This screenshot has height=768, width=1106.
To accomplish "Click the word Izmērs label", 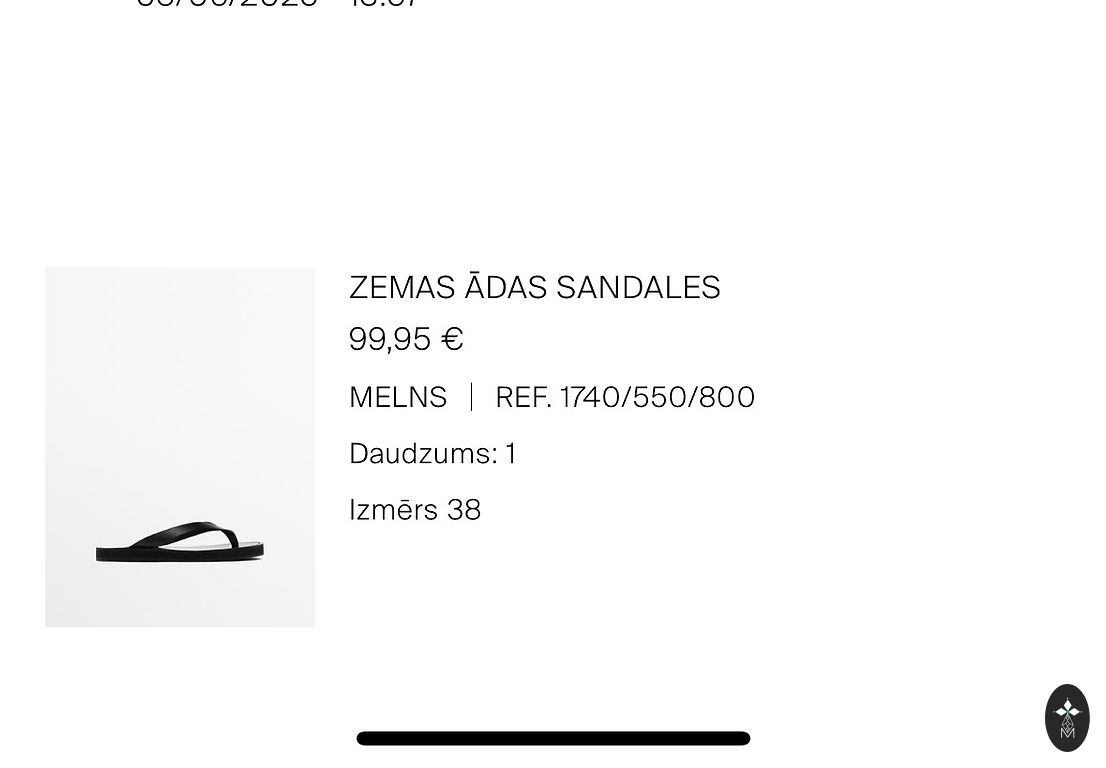I will click(393, 510).
